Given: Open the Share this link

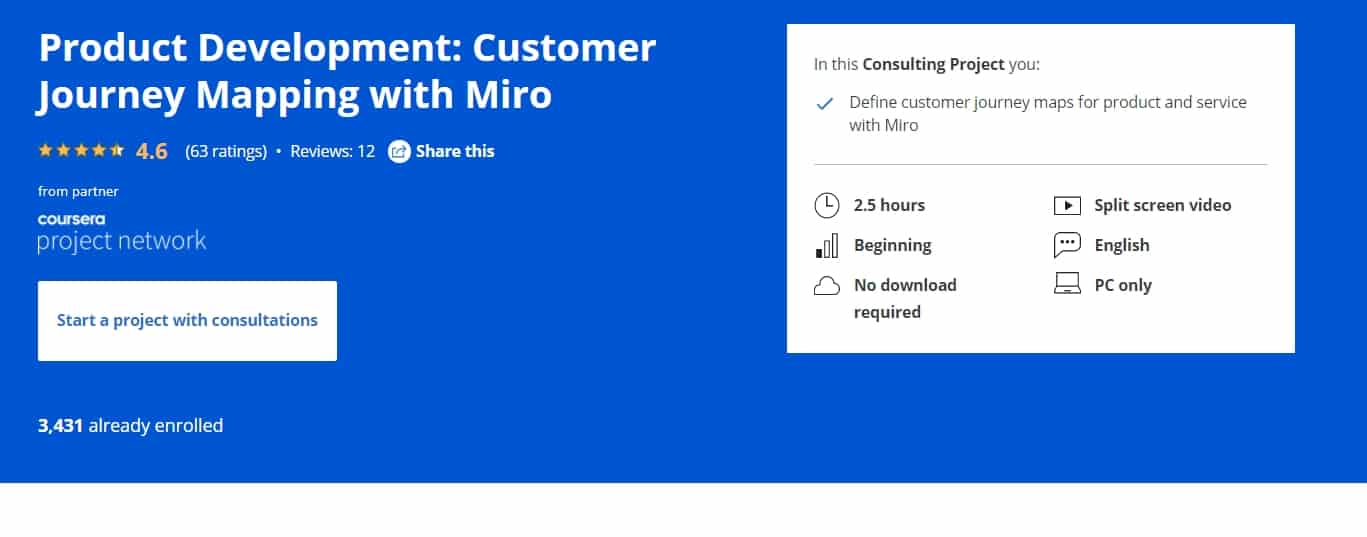Looking at the screenshot, I should (x=455, y=152).
